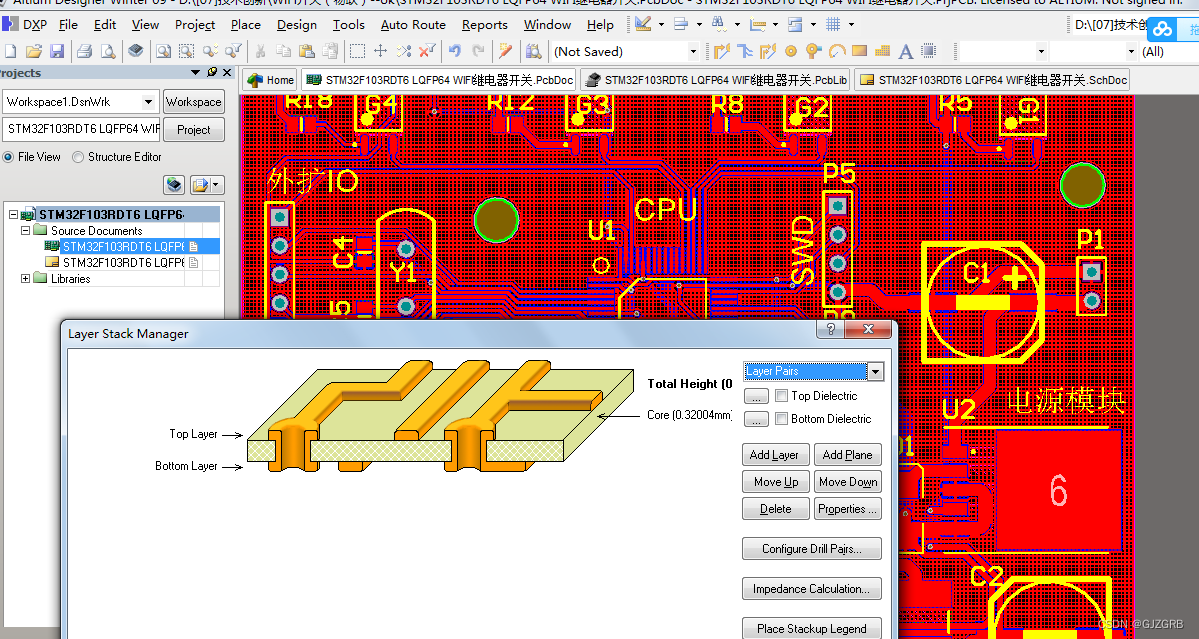The width and height of the screenshot is (1199, 639).
Task: Click the Undo icon on the toolbar
Action: (x=454, y=50)
